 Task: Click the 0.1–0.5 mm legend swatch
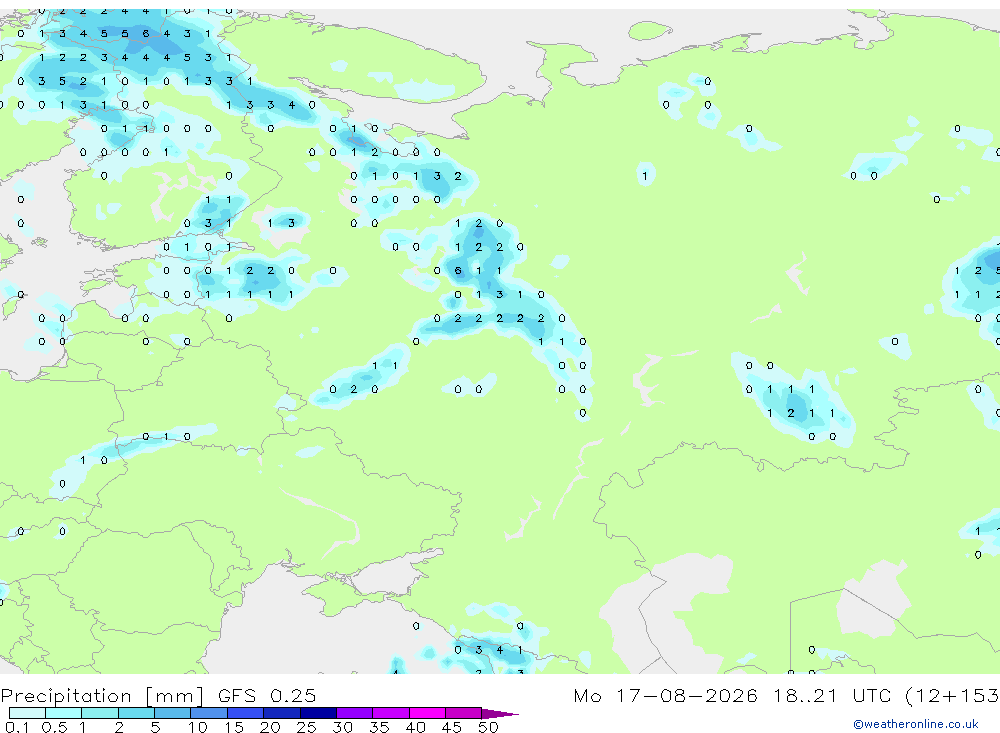tap(27, 713)
